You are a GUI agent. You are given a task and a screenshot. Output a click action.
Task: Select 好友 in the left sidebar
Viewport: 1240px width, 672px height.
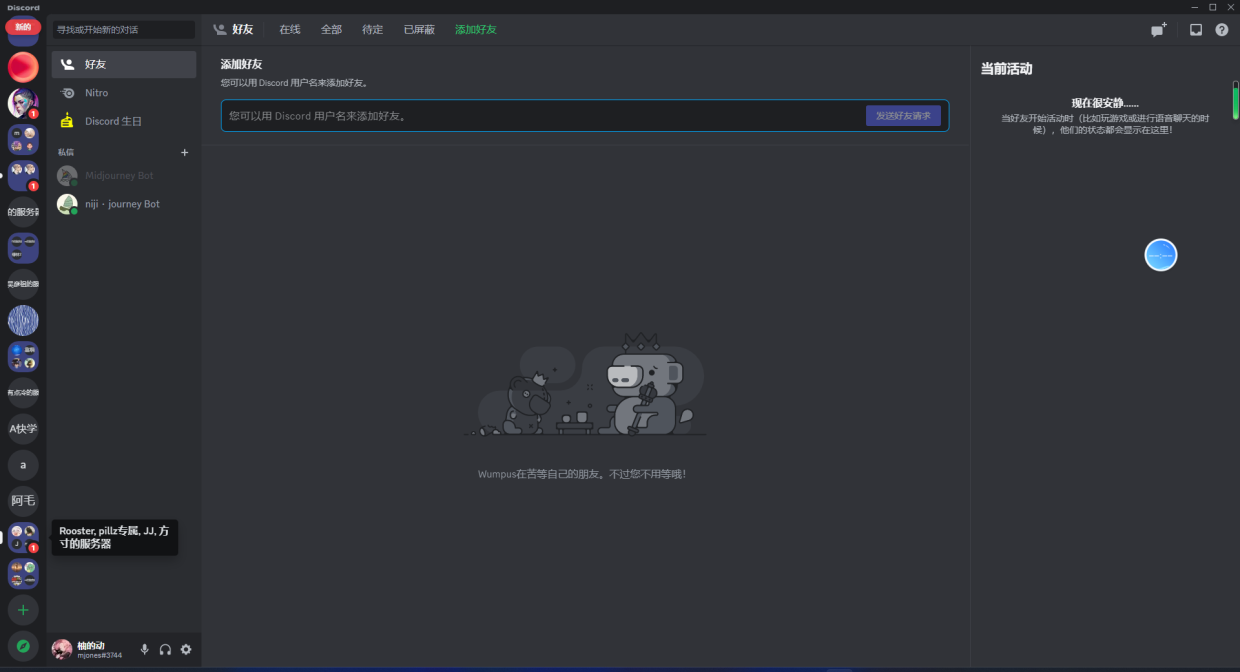(124, 64)
